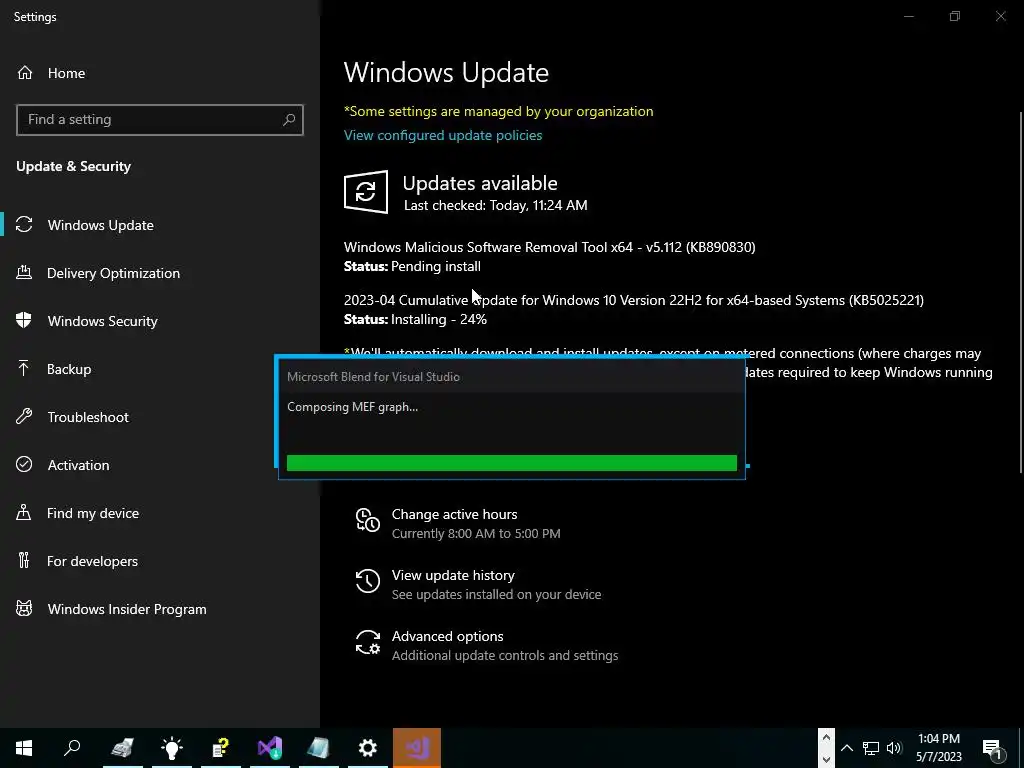Click the Composing MEF graph status text

pos(353,407)
